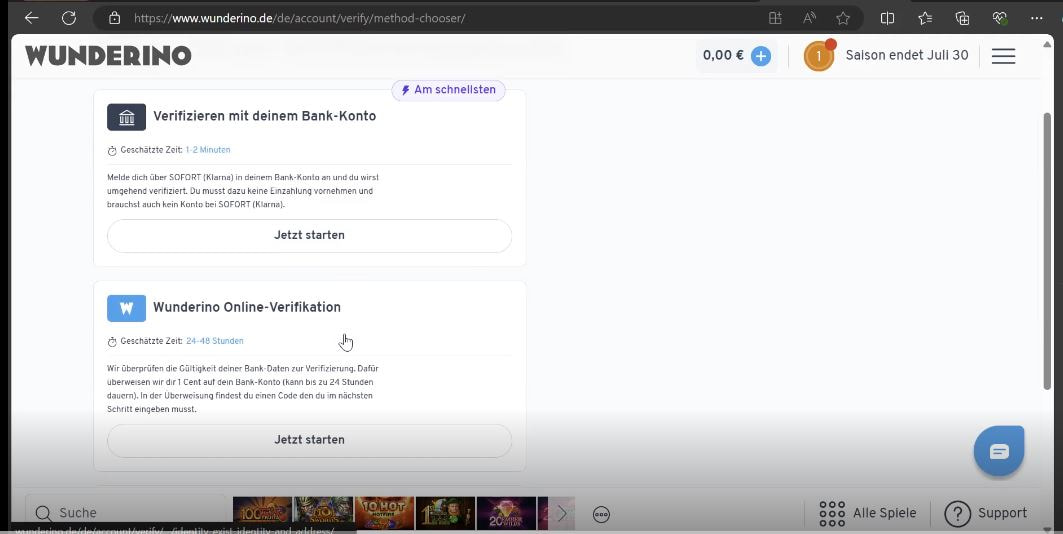Click the Alle Spiele grid icon

(x=832, y=513)
